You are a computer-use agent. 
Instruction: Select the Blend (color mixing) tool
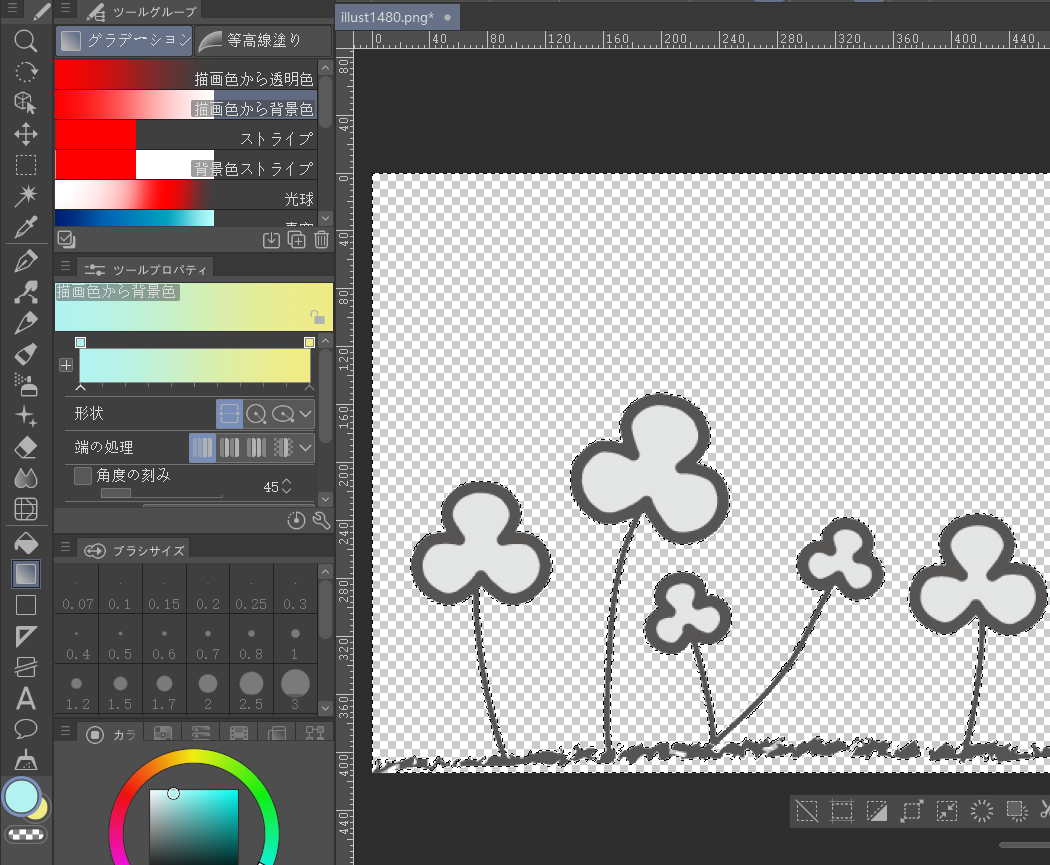point(25,478)
